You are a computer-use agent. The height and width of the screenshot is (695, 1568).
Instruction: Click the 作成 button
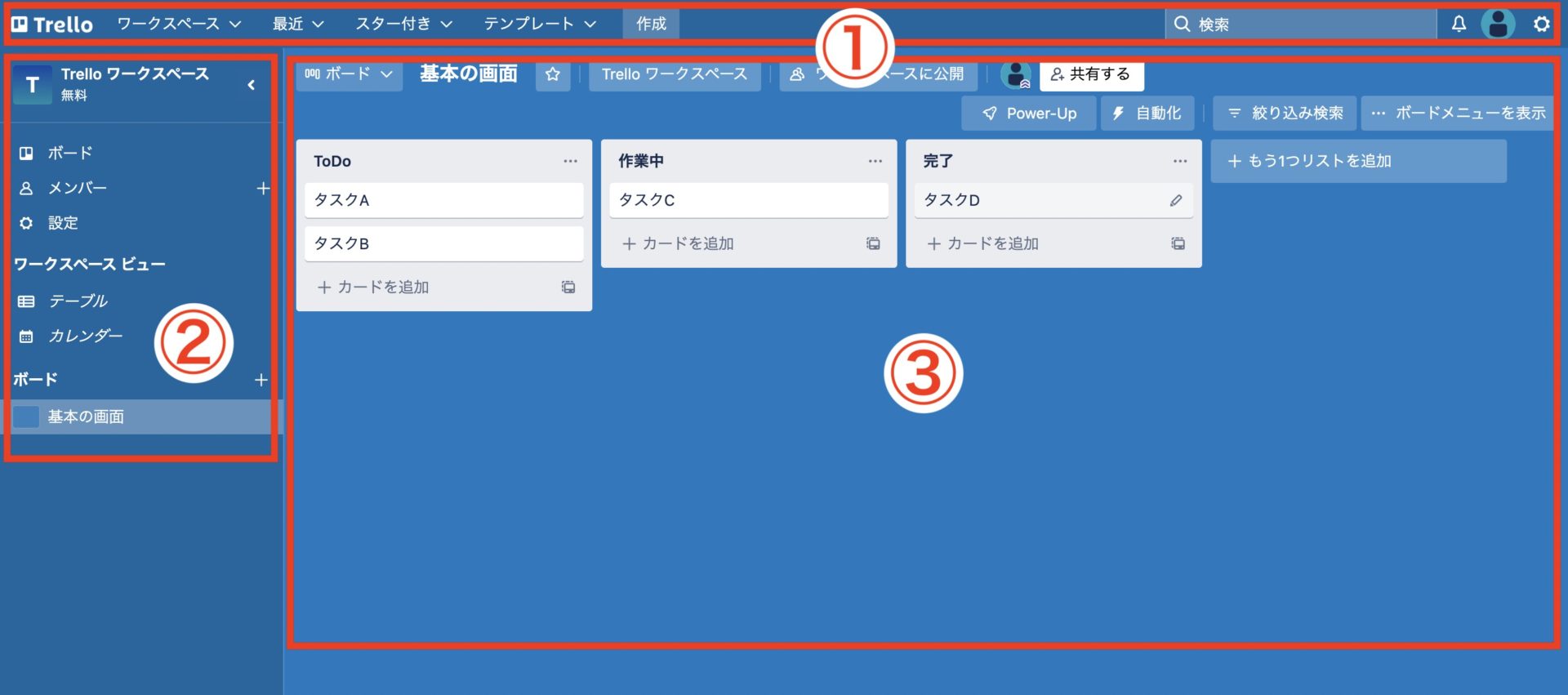click(x=651, y=25)
